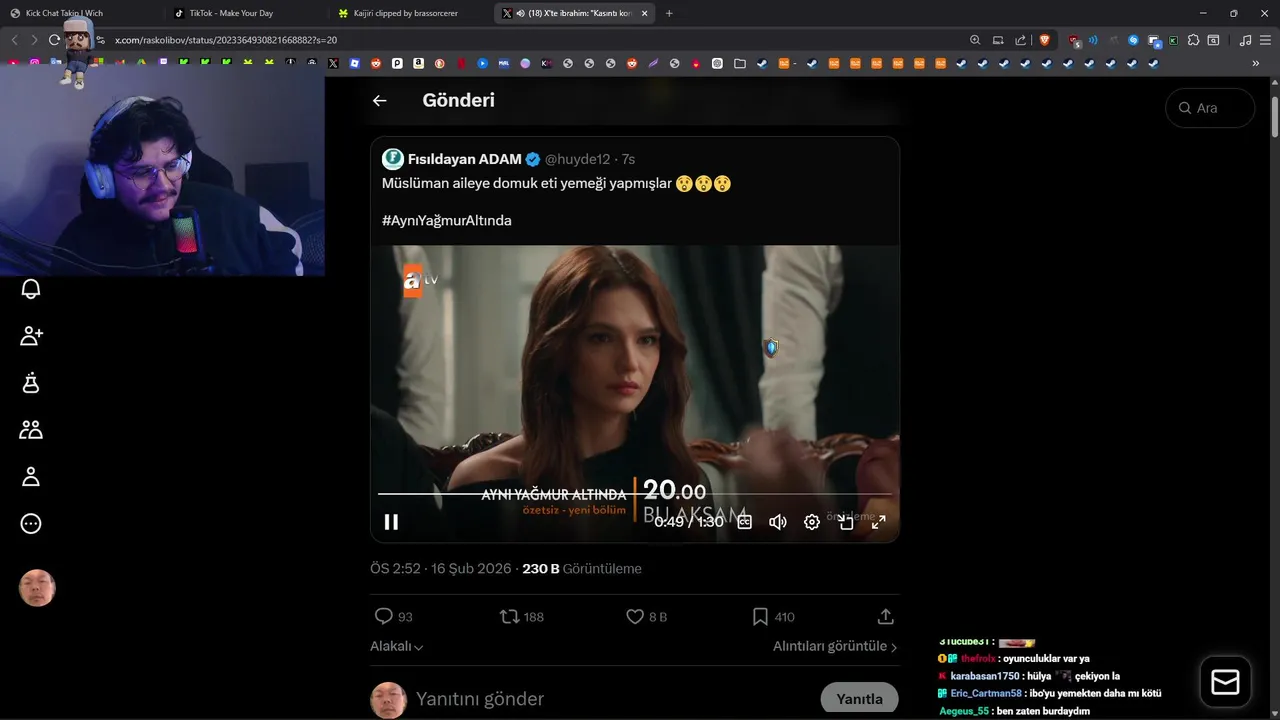Focus the Yanıtını gönder reply field

[x=480, y=699]
